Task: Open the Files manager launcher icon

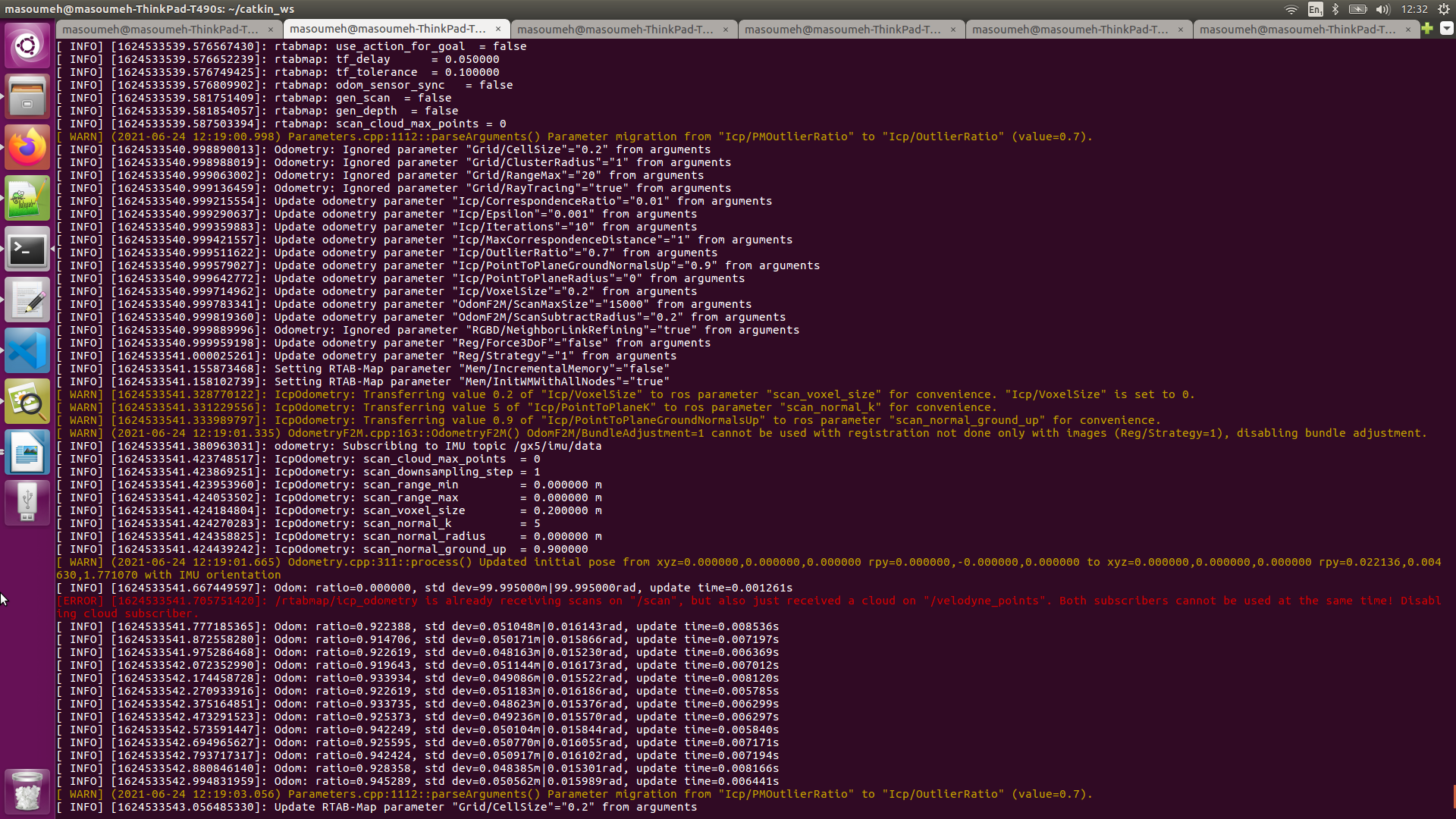Action: tap(27, 96)
